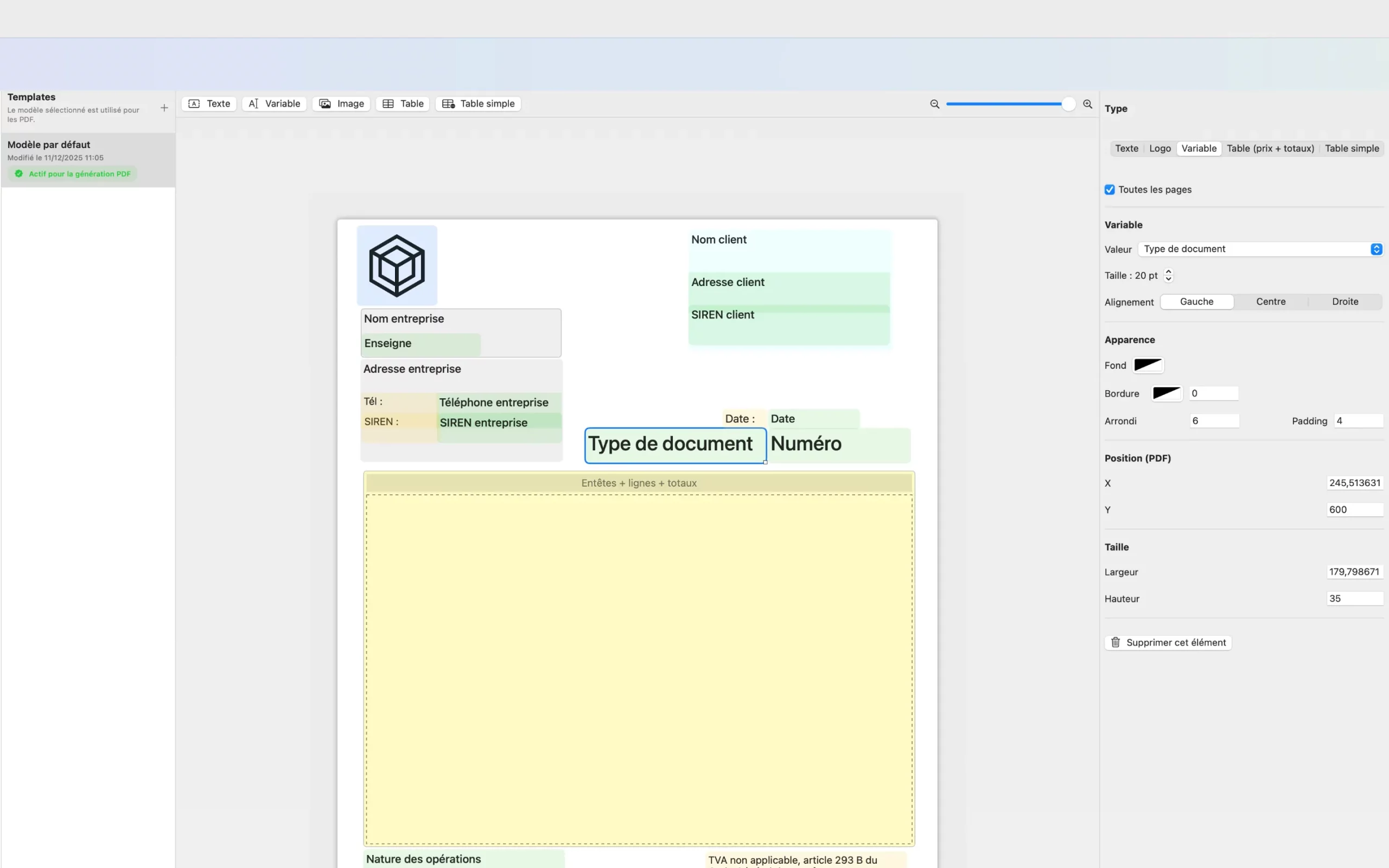Open the Fond color swatch

pos(1148,365)
